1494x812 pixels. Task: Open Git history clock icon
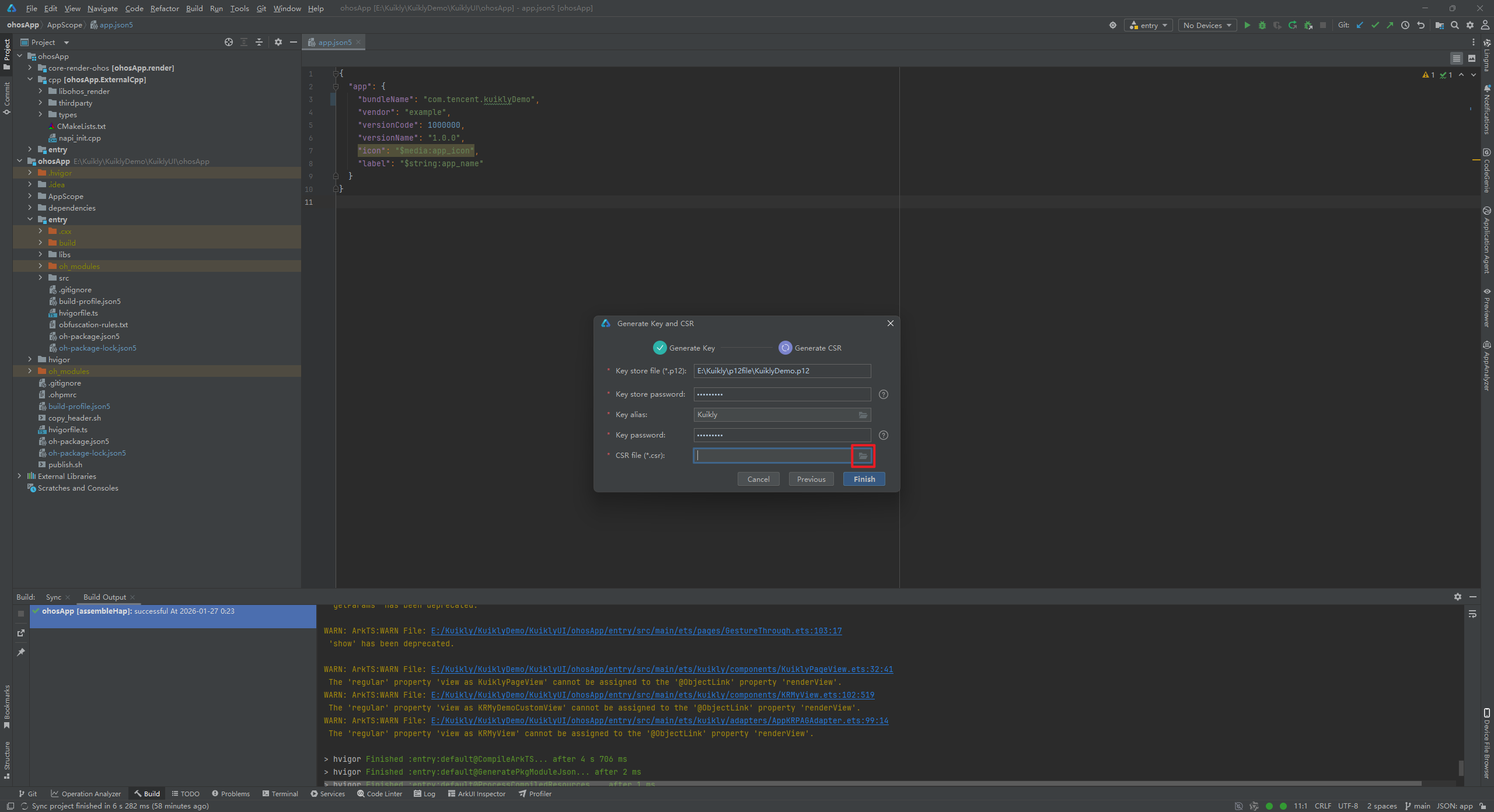pos(1405,25)
